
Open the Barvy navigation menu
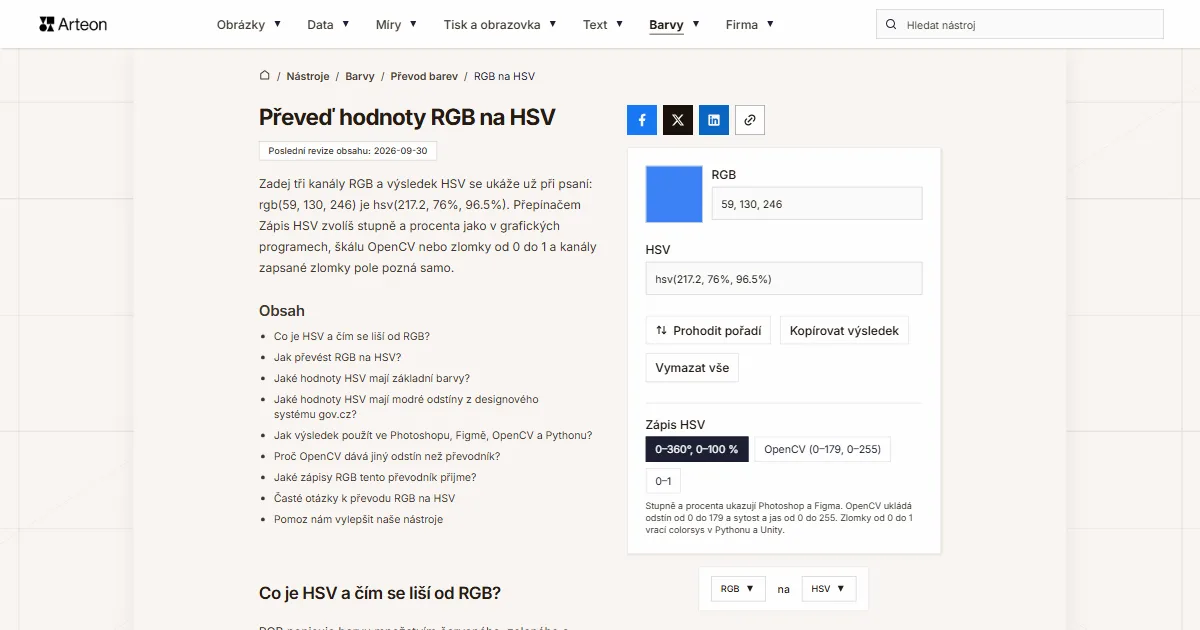click(674, 24)
